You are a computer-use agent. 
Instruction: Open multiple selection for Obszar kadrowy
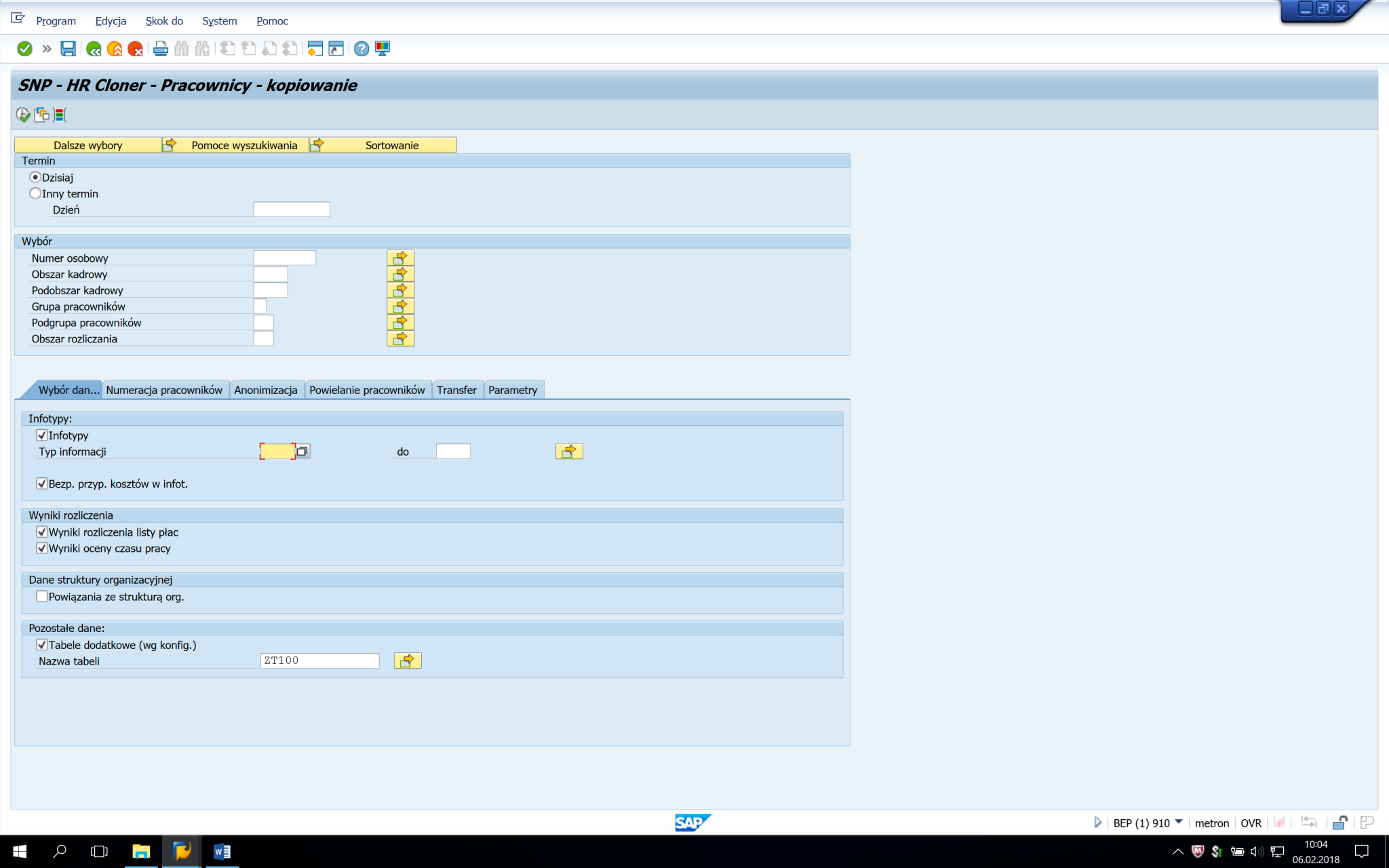click(x=400, y=274)
